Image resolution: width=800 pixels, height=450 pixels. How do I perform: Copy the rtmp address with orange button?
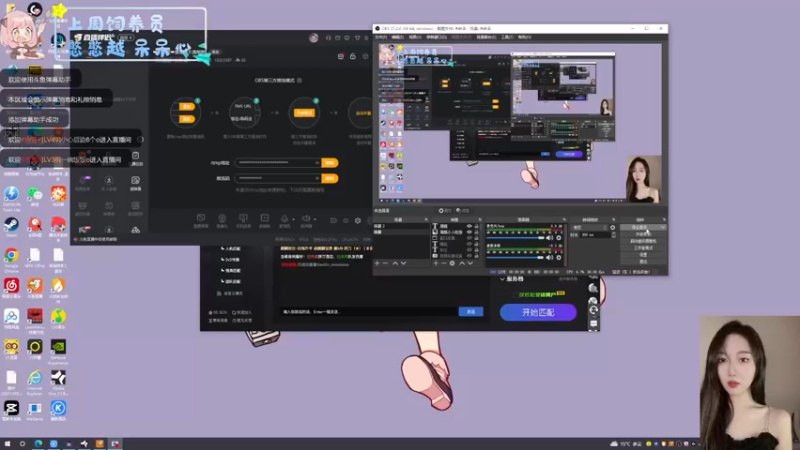pyautogui.click(x=330, y=163)
